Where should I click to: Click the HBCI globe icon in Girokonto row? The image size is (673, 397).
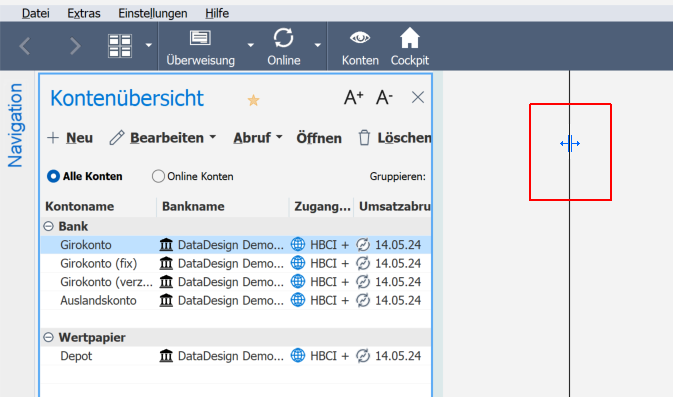[x=298, y=244]
